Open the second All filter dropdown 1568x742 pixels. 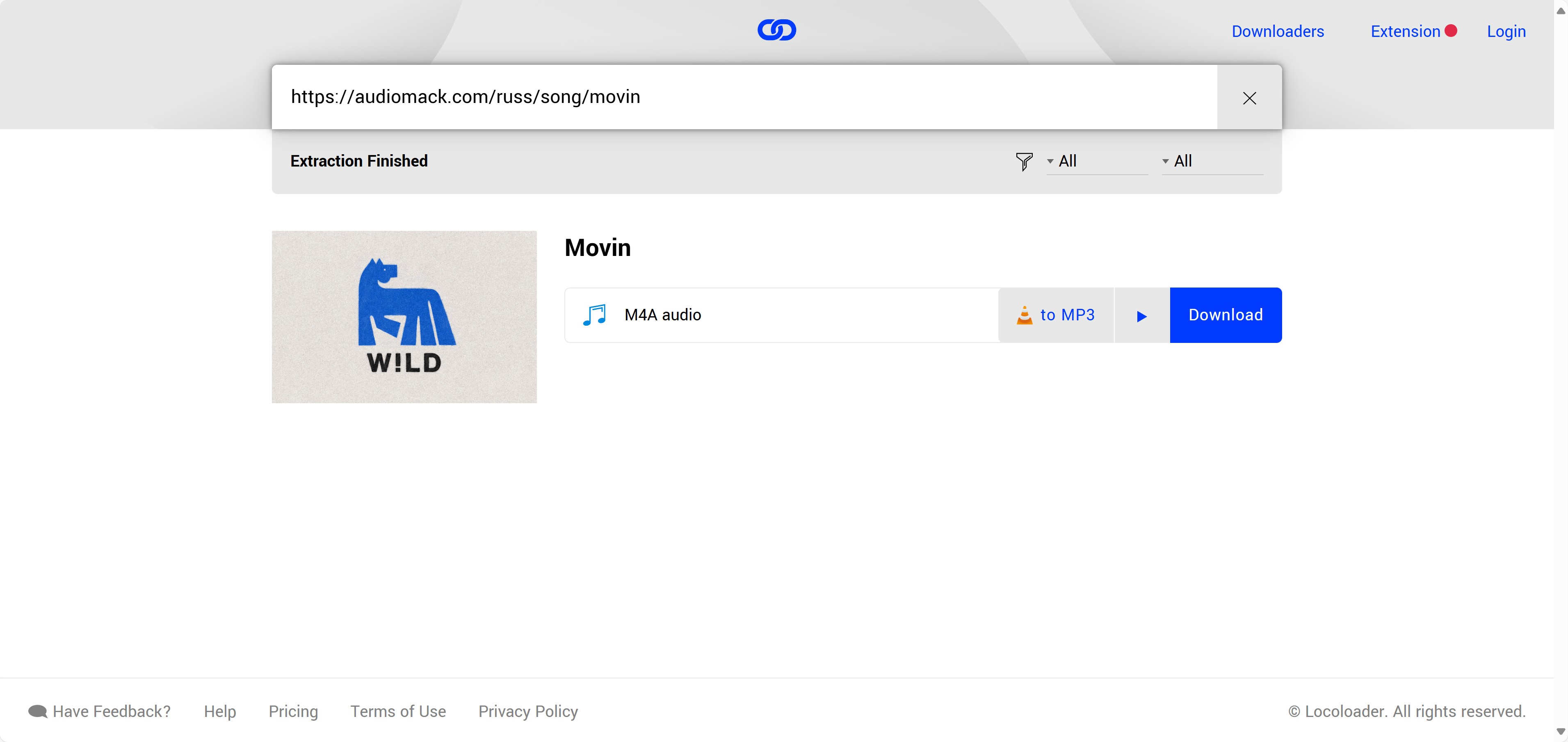click(1212, 161)
